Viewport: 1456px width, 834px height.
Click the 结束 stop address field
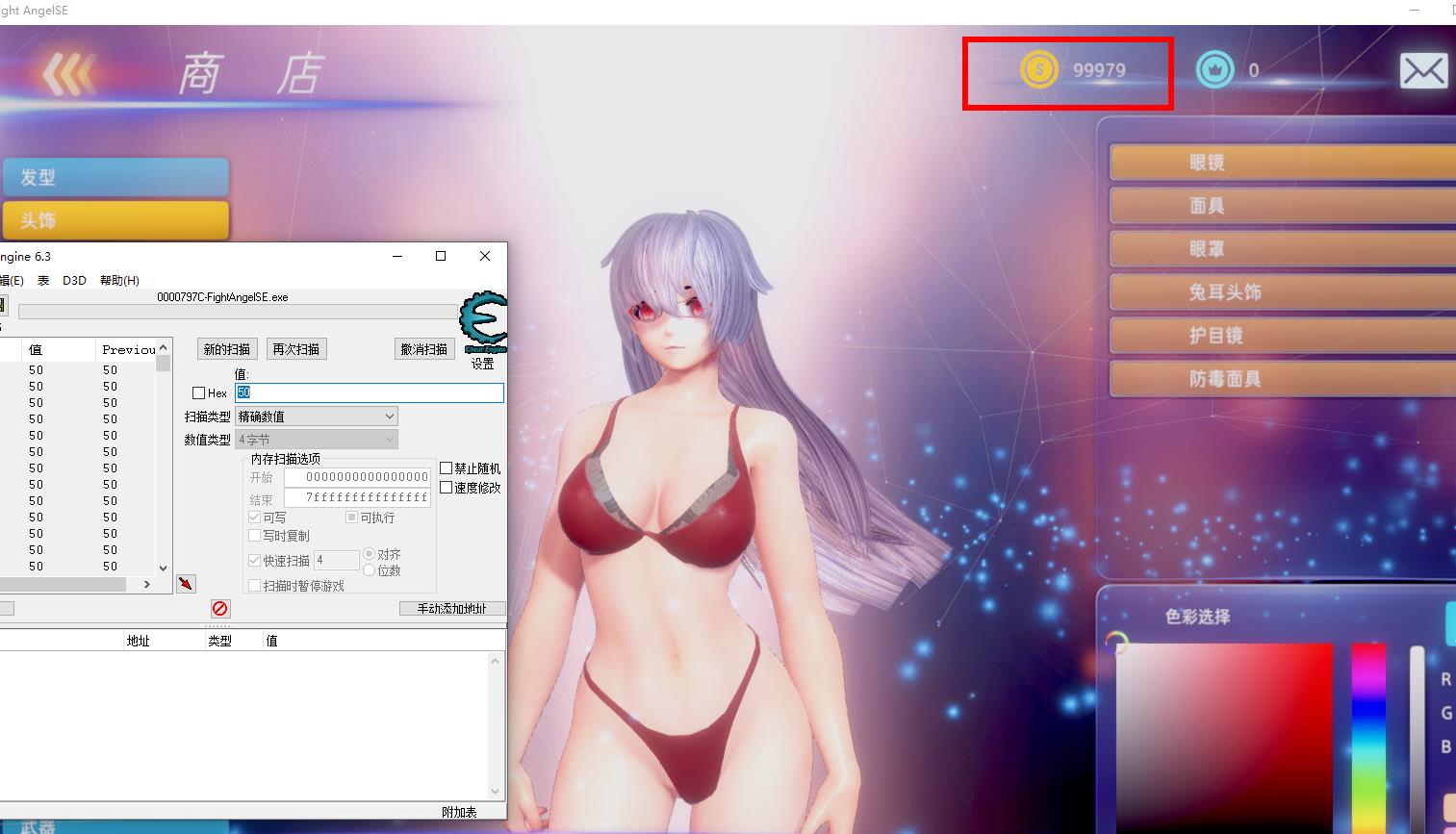357,498
